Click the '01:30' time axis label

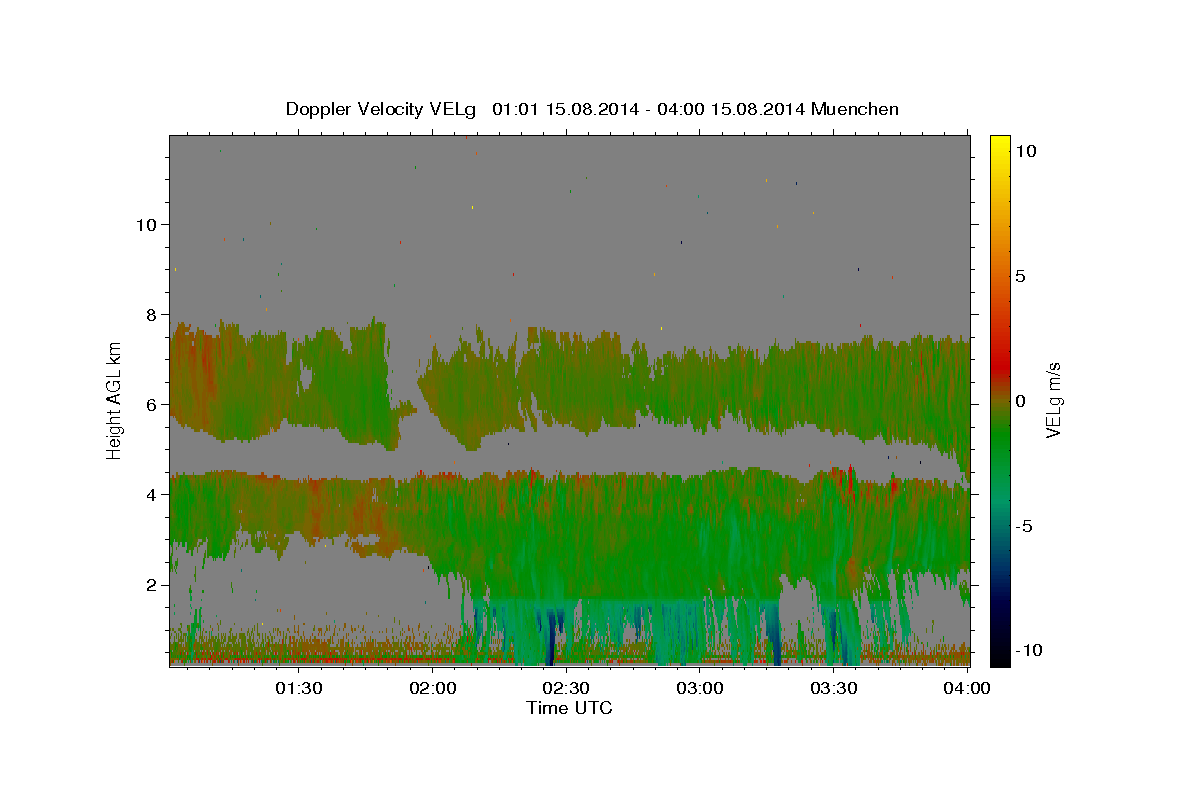click(299, 688)
